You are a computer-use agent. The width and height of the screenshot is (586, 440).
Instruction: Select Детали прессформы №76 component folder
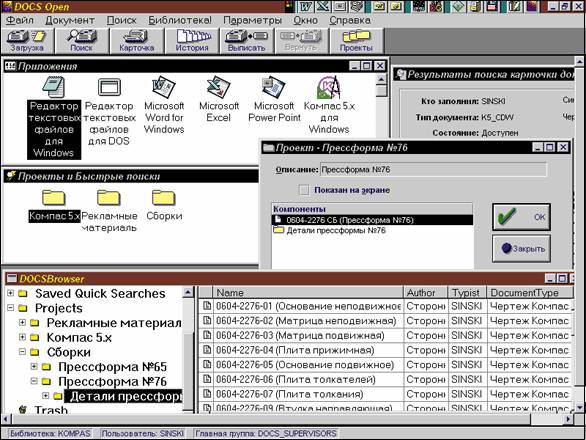(330, 230)
